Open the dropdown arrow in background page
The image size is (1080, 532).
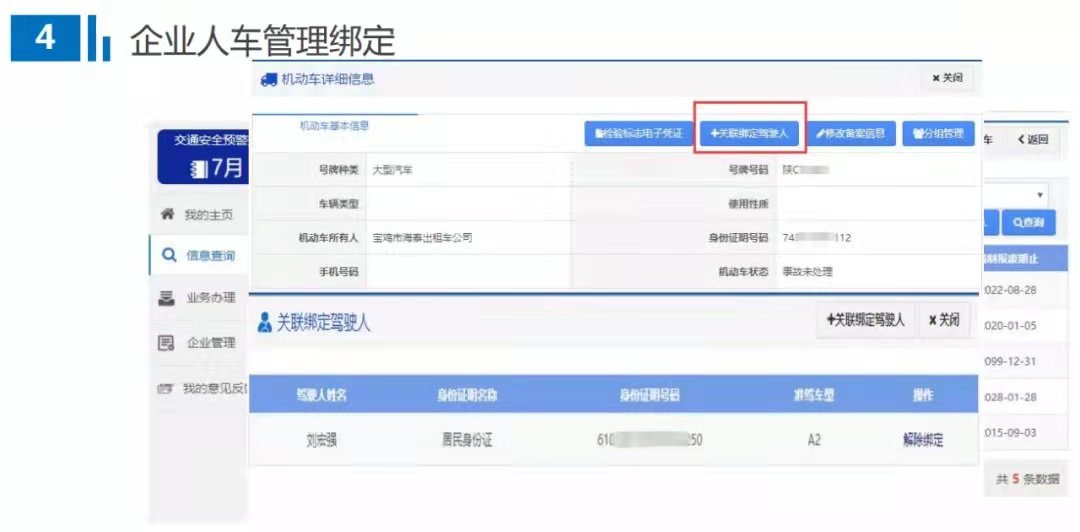[1039, 196]
